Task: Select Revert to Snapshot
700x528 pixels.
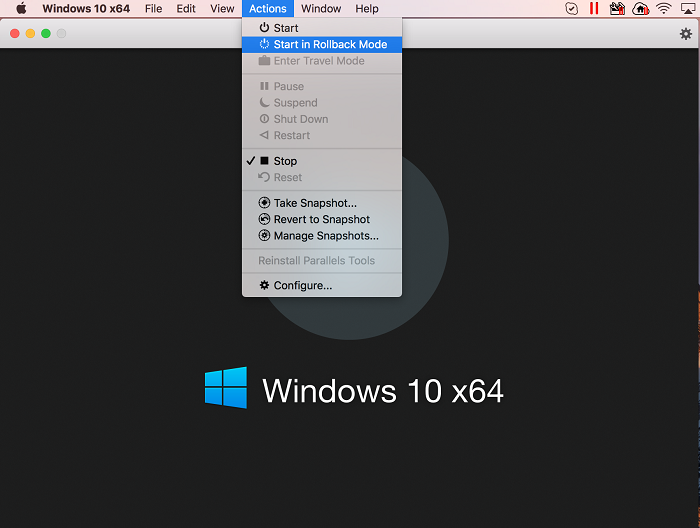Action: click(321, 219)
